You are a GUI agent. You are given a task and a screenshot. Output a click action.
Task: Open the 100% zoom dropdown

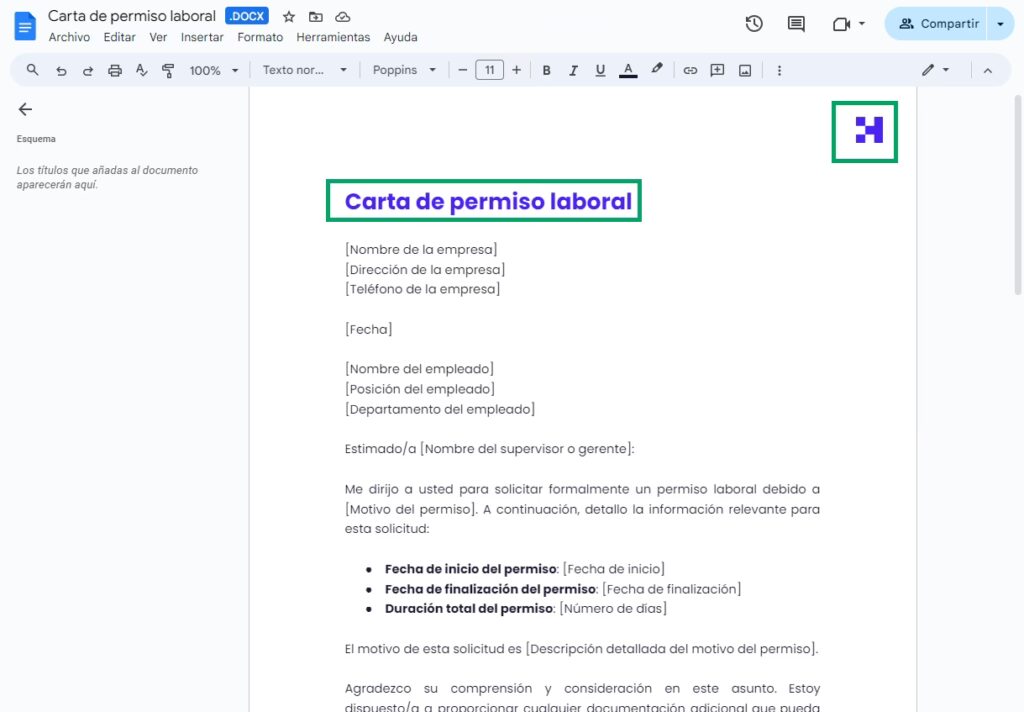(x=214, y=71)
